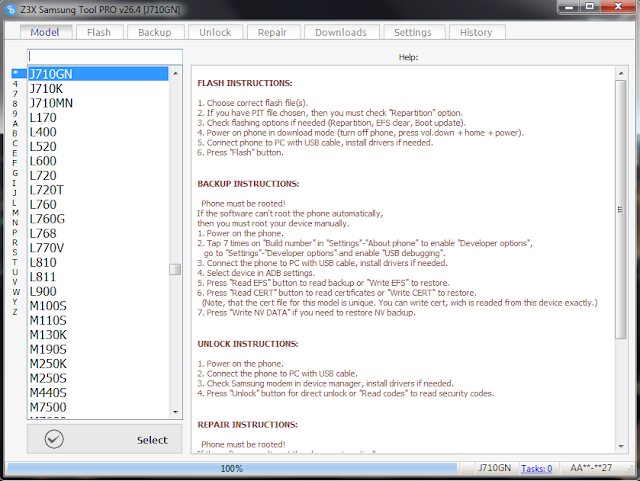Select model M250S in list
Image resolution: width=640 pixels, height=481 pixels.
(98, 379)
